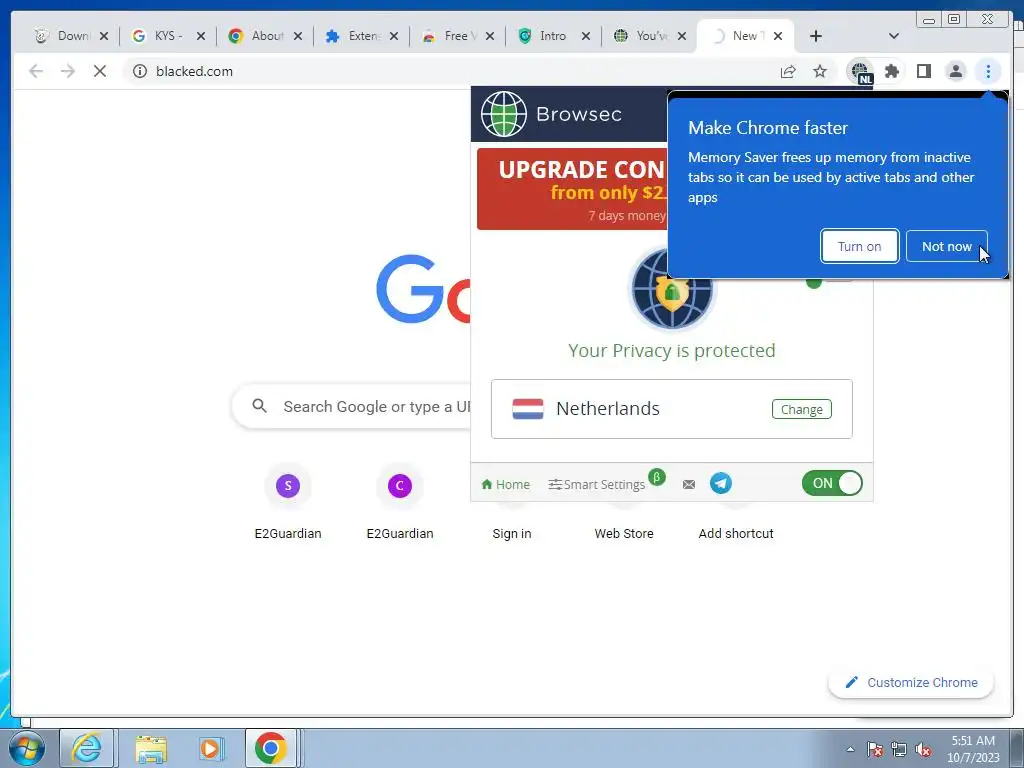Click the Browsec Telegram icon
This screenshot has height=768, width=1024.
click(x=721, y=484)
